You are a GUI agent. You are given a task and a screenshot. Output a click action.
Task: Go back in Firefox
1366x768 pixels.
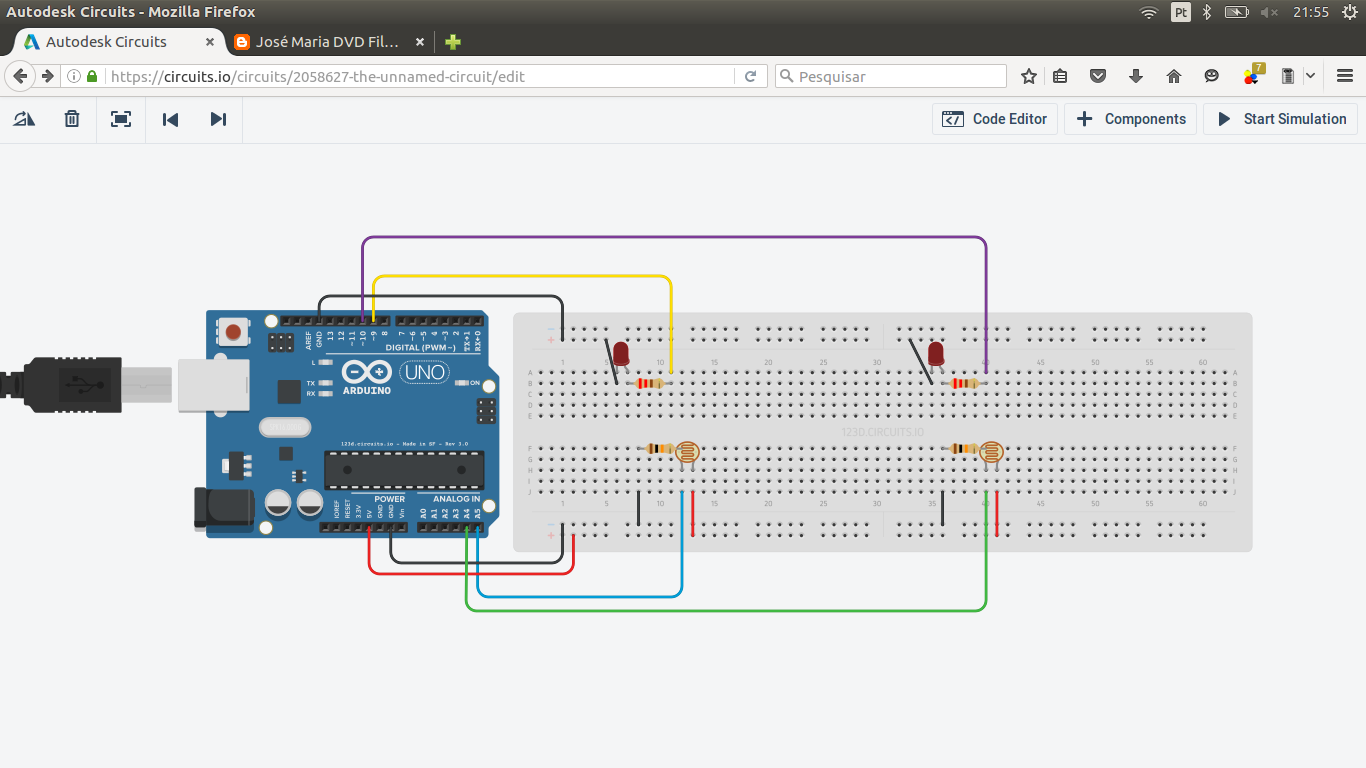(20, 76)
